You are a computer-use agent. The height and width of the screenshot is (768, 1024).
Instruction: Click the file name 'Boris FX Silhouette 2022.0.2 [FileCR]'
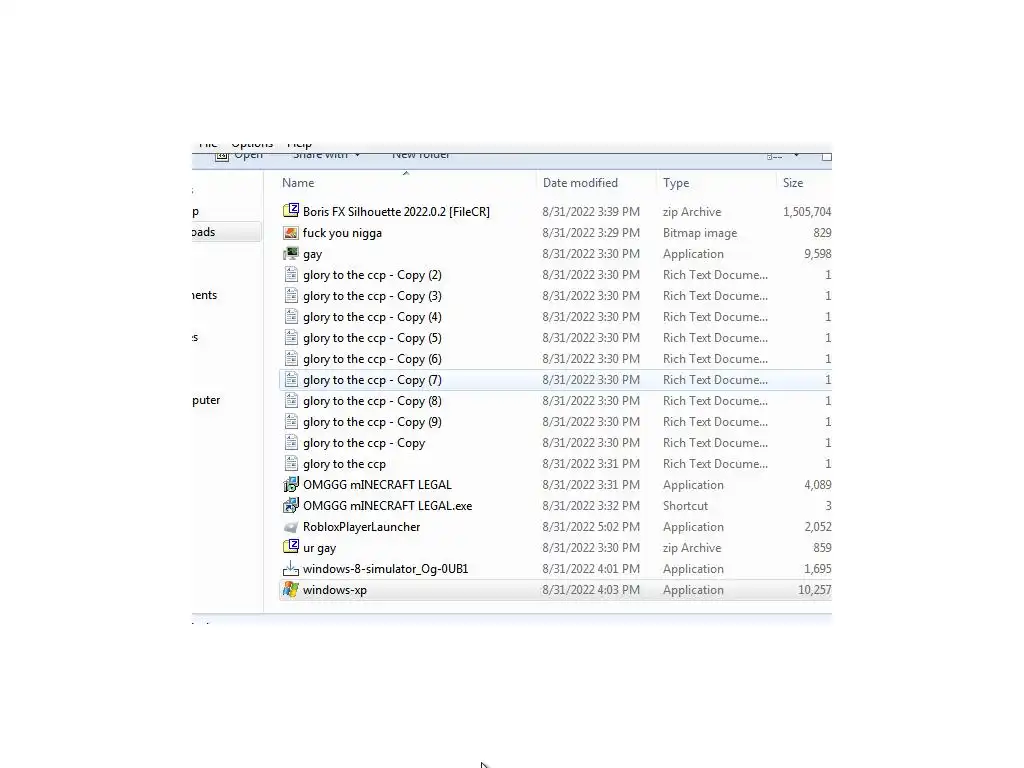(396, 212)
